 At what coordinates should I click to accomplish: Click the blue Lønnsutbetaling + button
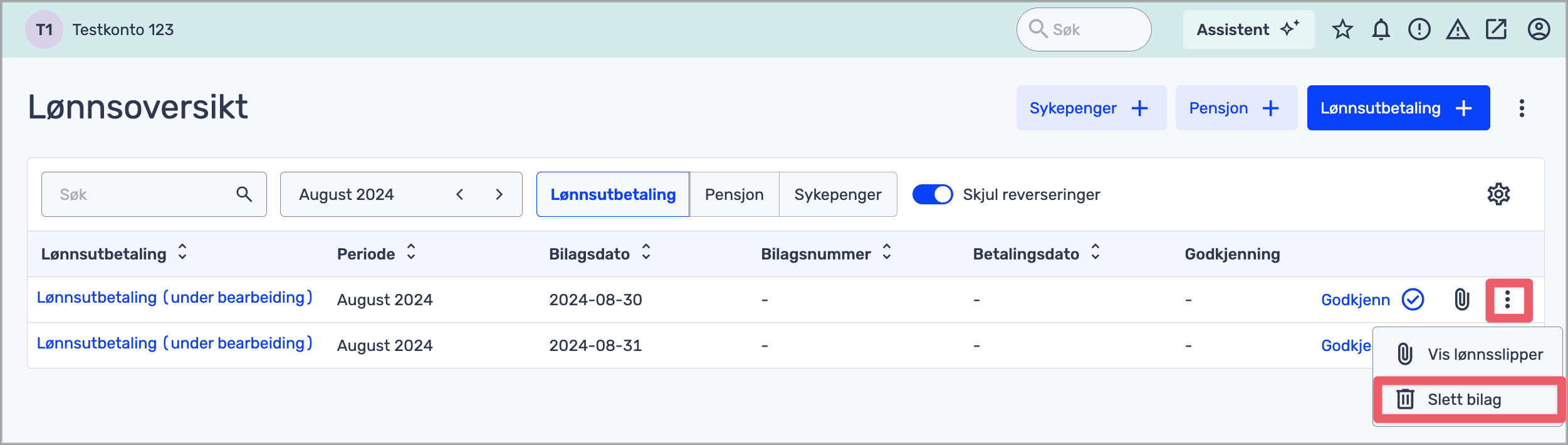[1398, 108]
